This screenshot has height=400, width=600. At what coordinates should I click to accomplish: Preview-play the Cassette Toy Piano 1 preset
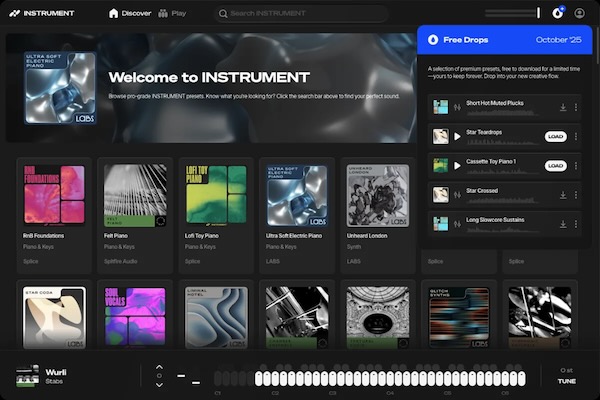[457, 165]
